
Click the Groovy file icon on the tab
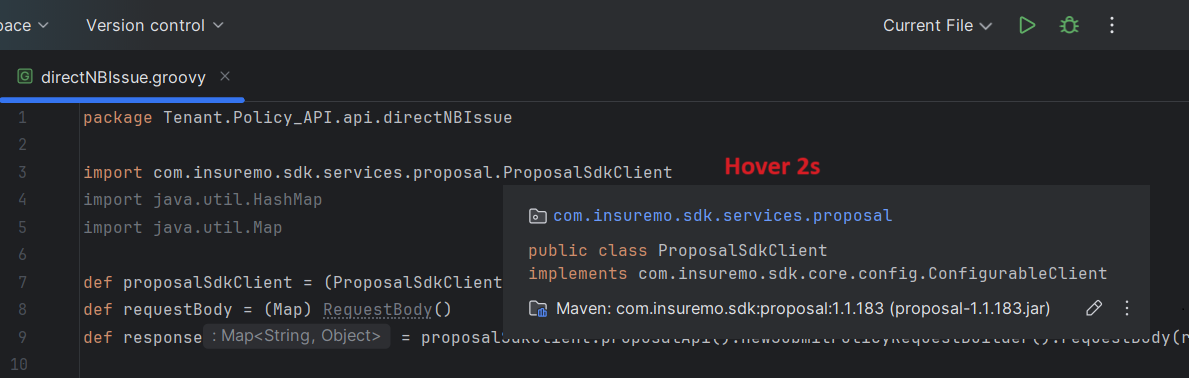[25, 77]
